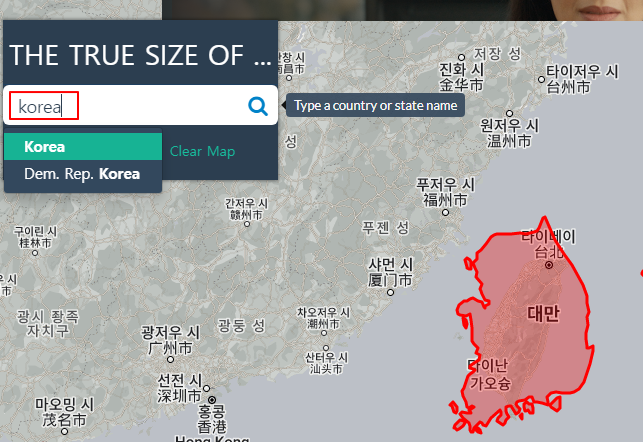
Task: Click the 푸젠 성 province label
Action: (385, 228)
